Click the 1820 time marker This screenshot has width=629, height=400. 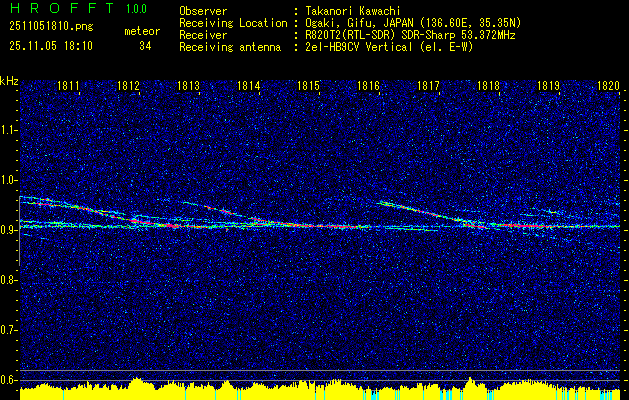pos(608,85)
